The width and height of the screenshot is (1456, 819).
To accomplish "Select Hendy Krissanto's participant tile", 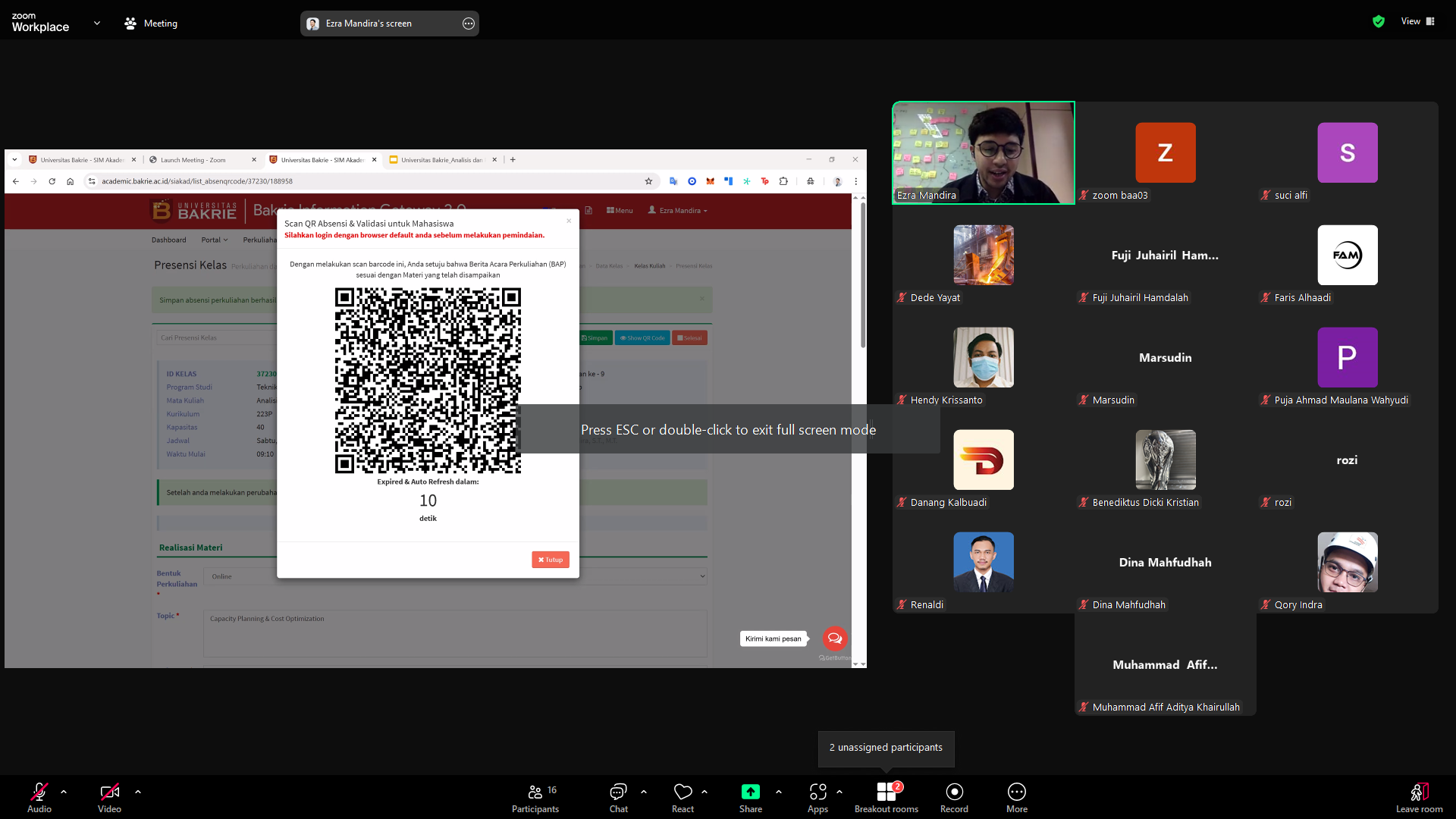I will click(984, 358).
